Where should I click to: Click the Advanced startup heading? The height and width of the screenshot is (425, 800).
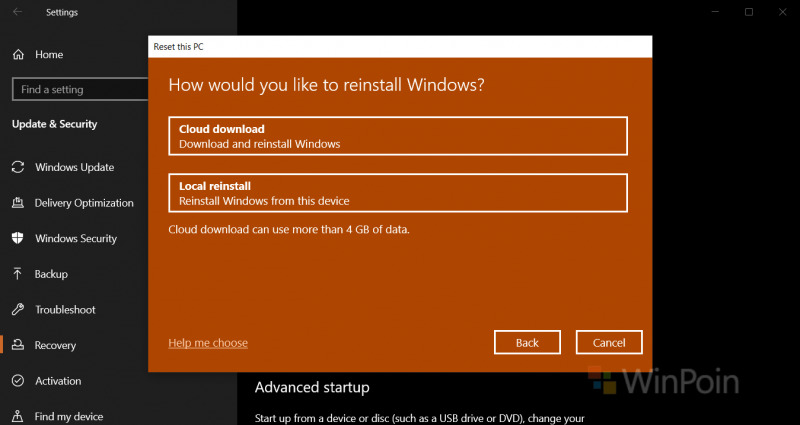pos(312,387)
